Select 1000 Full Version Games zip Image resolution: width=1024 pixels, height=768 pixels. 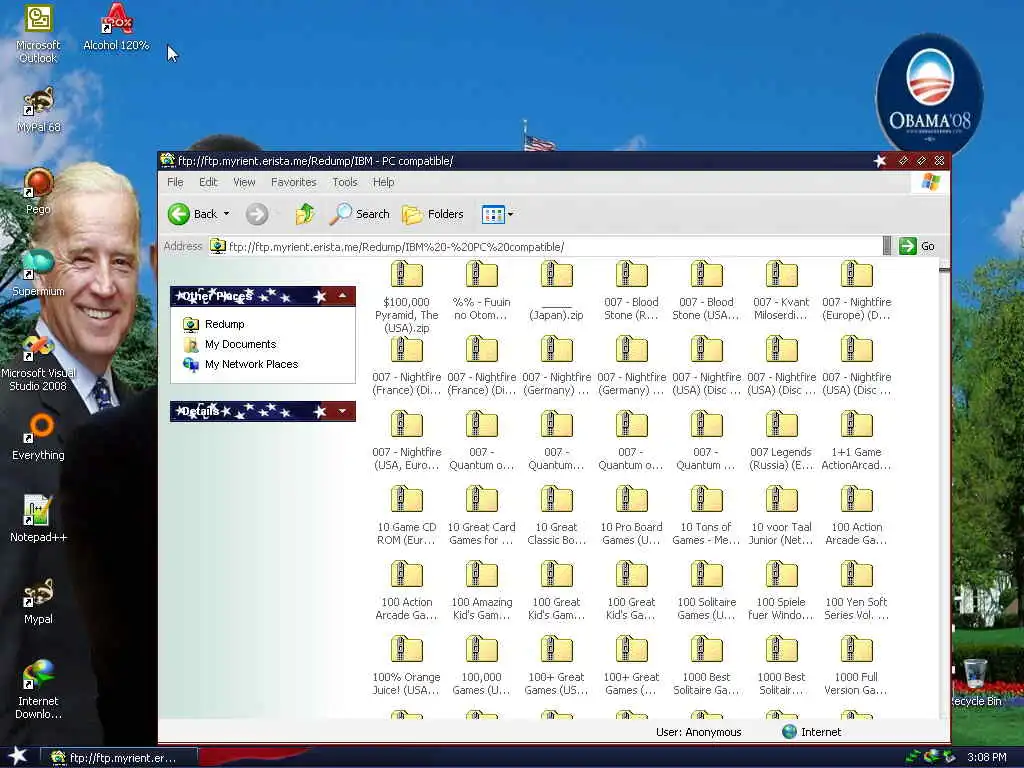(x=856, y=666)
